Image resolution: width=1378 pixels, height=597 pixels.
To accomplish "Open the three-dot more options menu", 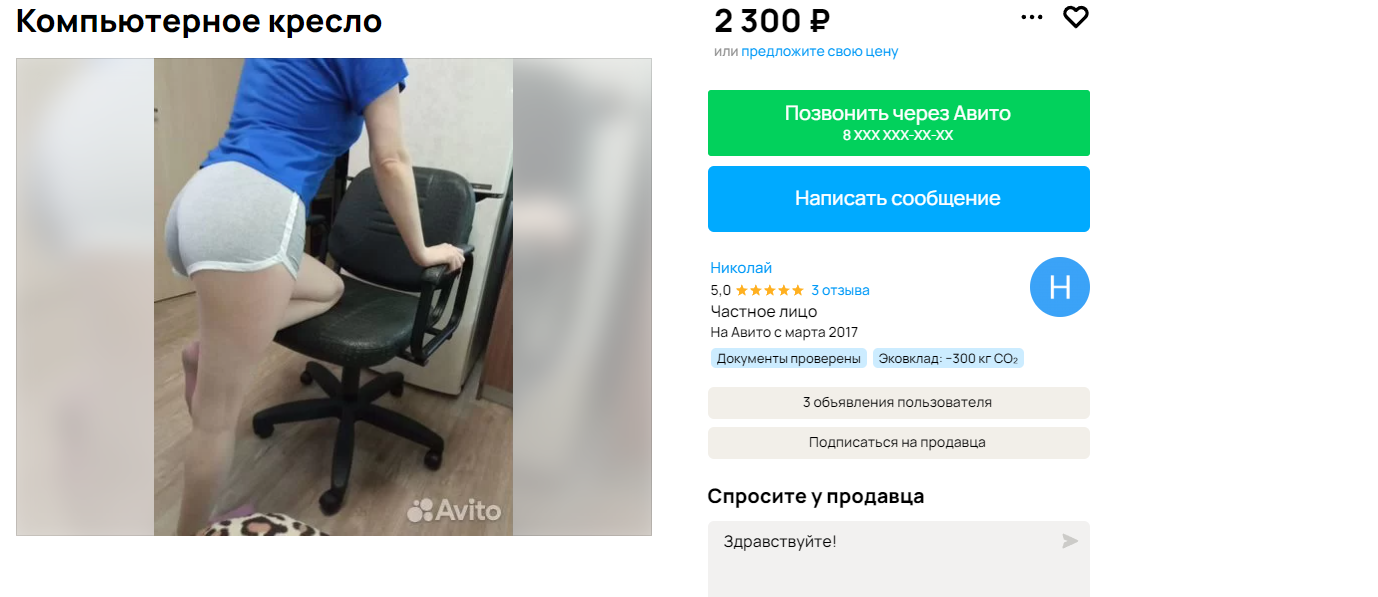I will point(1032,17).
